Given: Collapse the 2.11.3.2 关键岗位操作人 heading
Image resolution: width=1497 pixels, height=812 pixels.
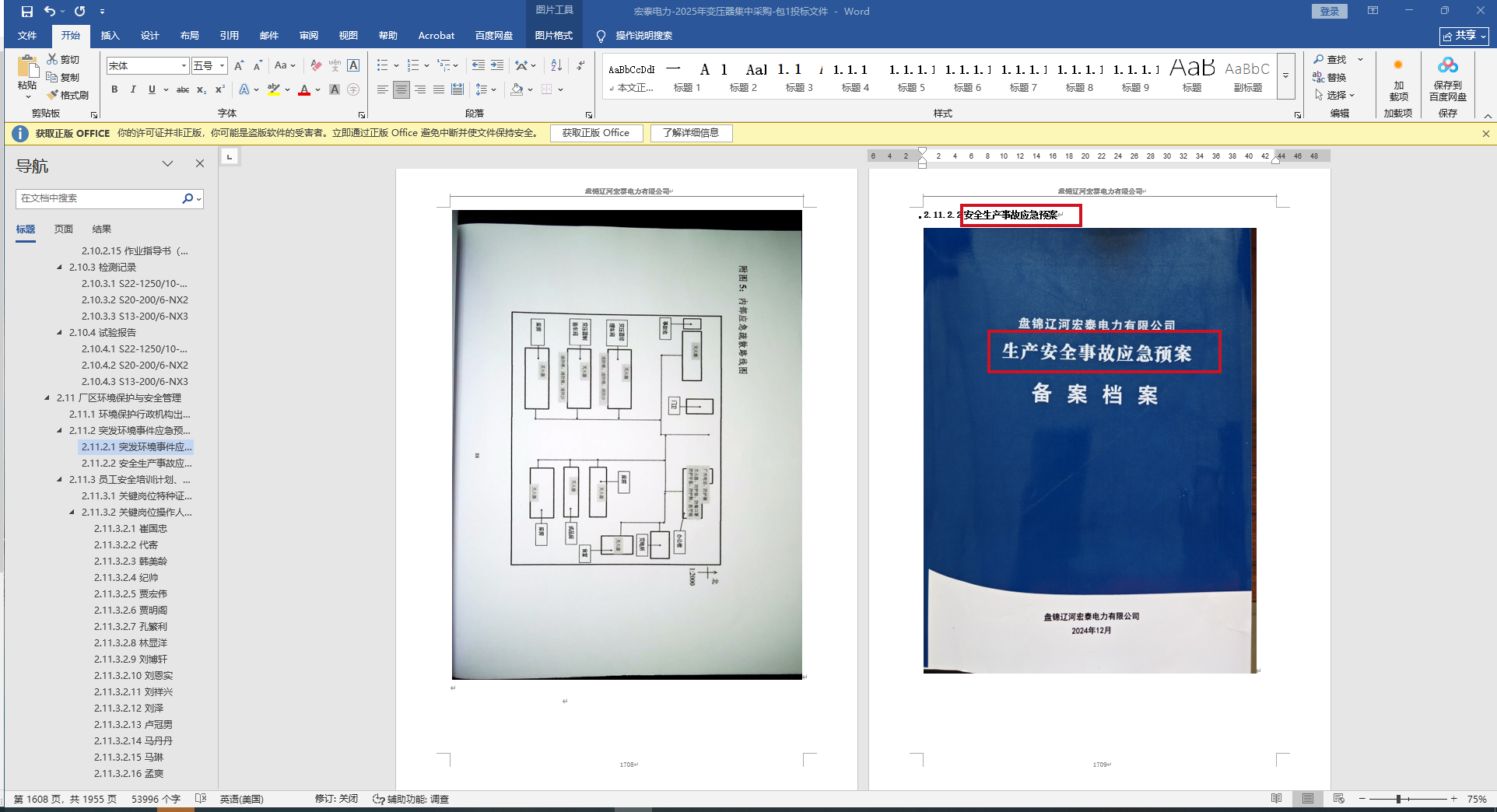Looking at the screenshot, I should pos(72,513).
